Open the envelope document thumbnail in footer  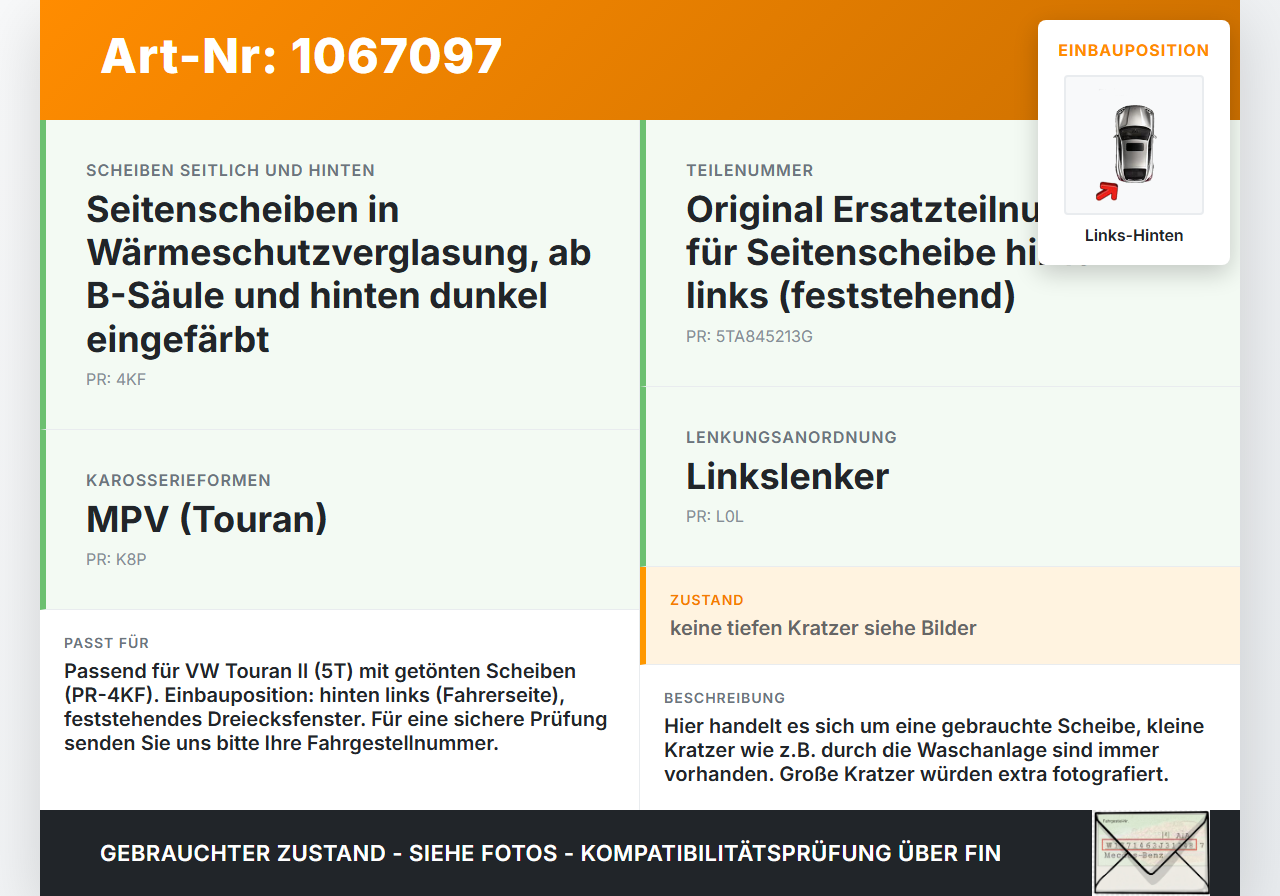(1151, 853)
